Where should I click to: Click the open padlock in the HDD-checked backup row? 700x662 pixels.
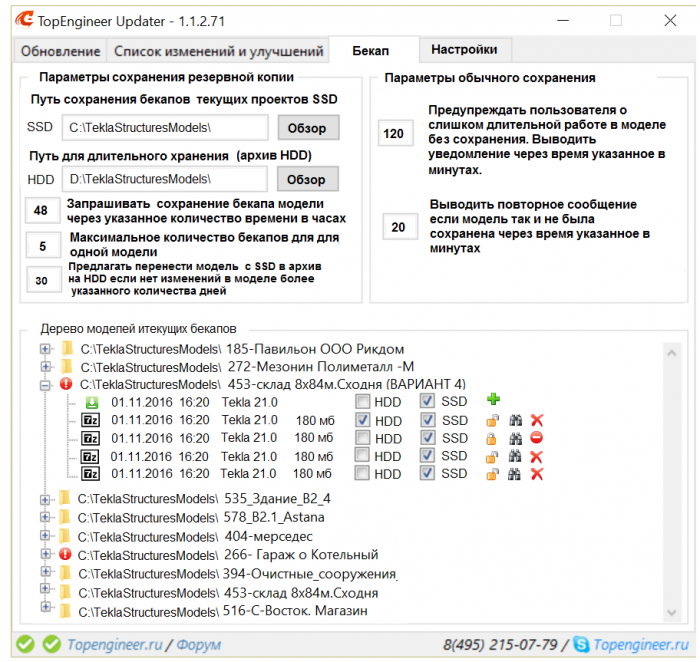click(x=492, y=421)
